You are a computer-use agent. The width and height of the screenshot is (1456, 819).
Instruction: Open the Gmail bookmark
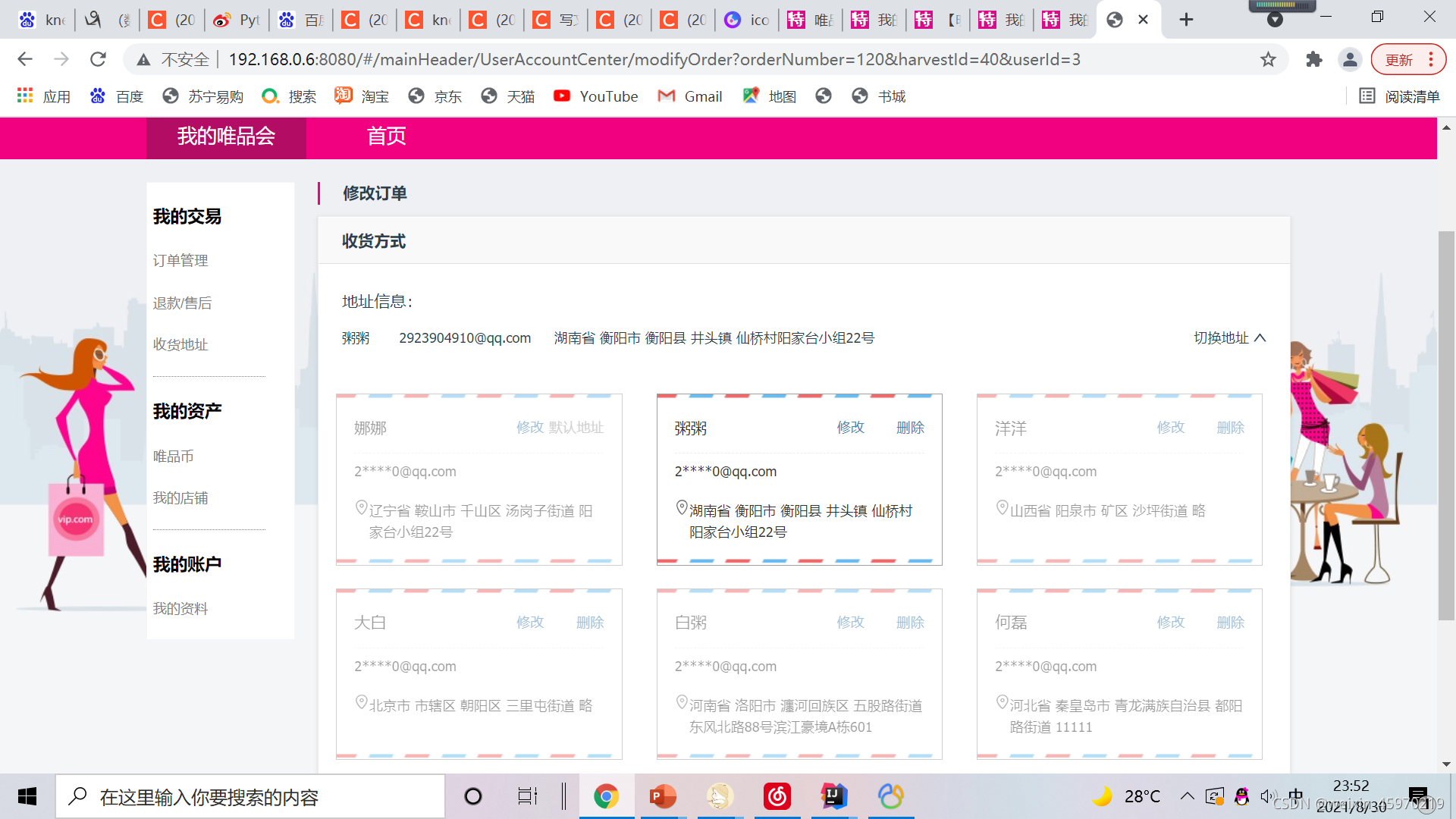click(x=689, y=96)
